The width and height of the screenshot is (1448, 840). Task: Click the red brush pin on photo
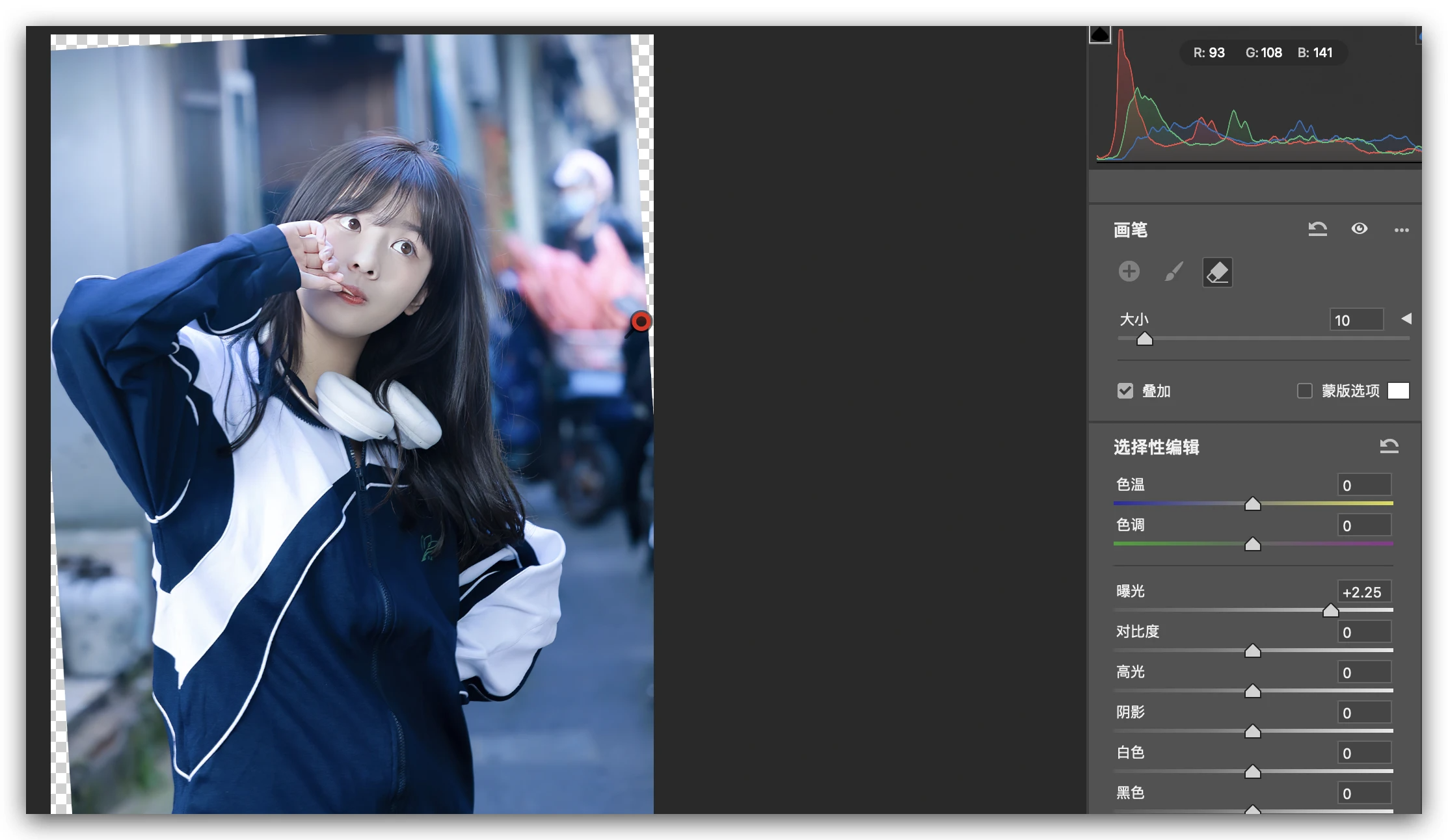pyautogui.click(x=641, y=321)
